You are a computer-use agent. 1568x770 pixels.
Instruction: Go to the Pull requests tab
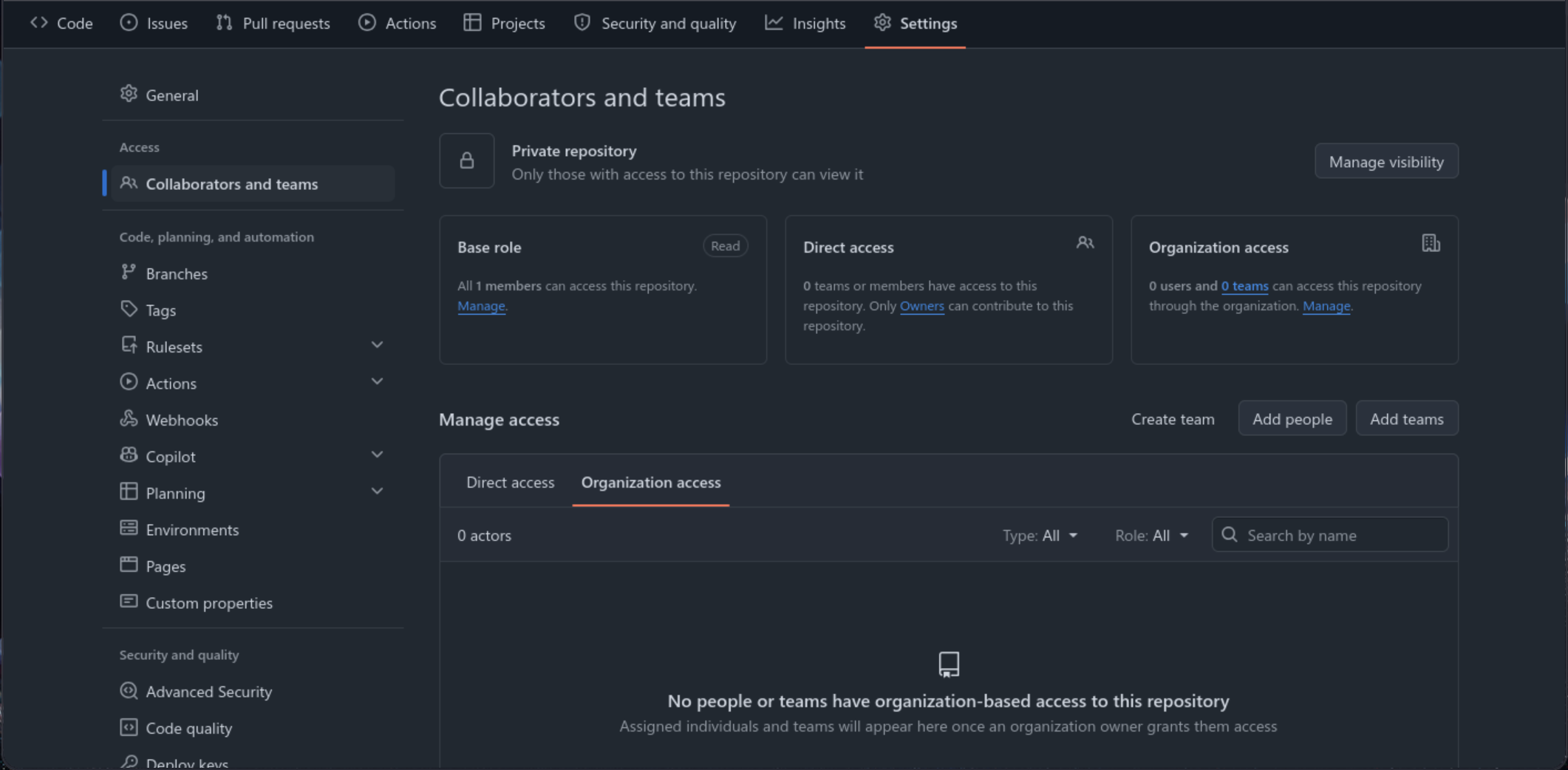pyautogui.click(x=273, y=24)
